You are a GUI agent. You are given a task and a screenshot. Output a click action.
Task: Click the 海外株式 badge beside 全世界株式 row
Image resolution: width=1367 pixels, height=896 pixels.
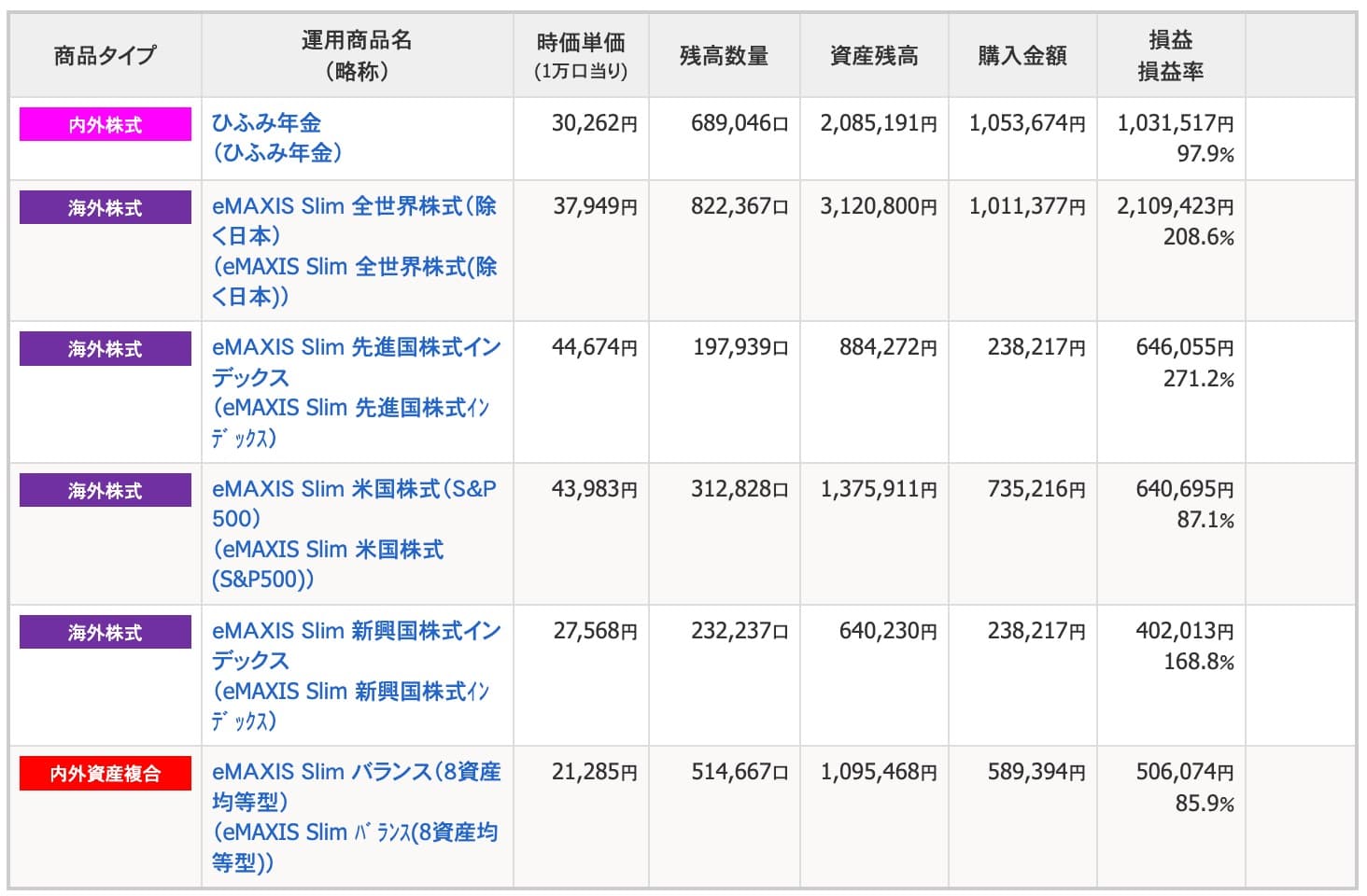coord(106,207)
